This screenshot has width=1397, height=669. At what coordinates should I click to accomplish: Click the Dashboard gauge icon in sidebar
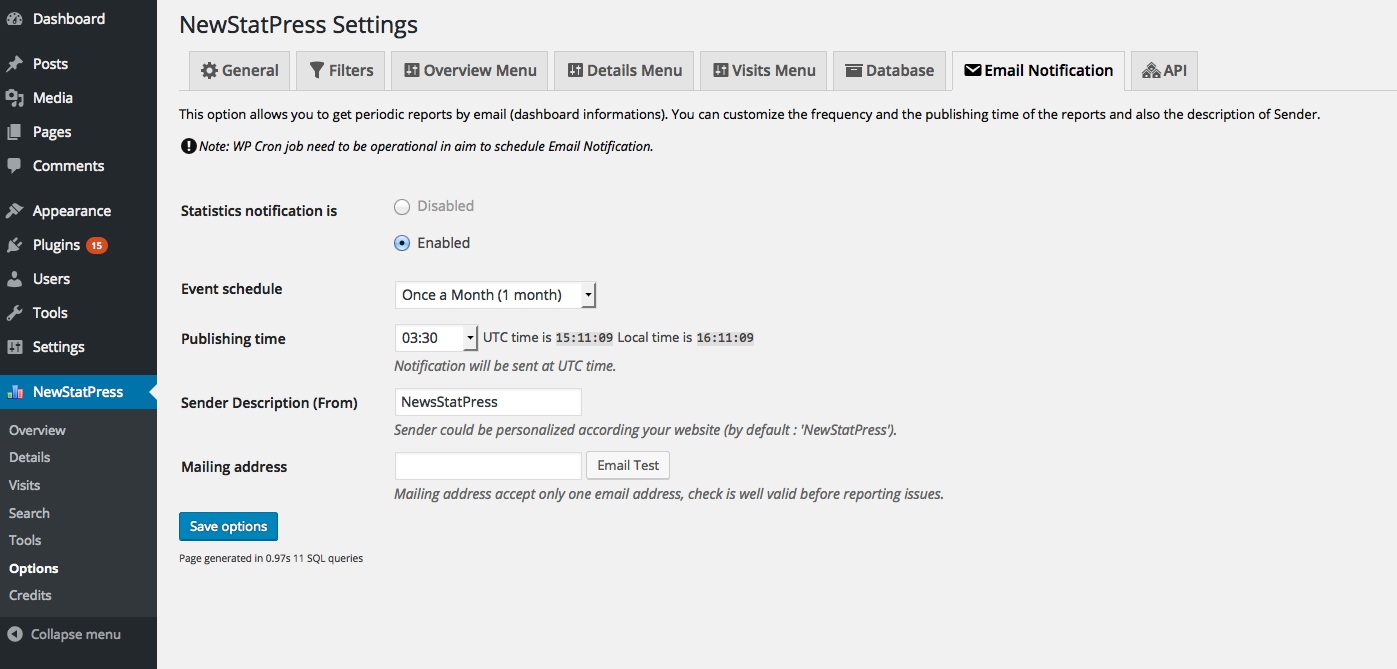tap(15, 19)
